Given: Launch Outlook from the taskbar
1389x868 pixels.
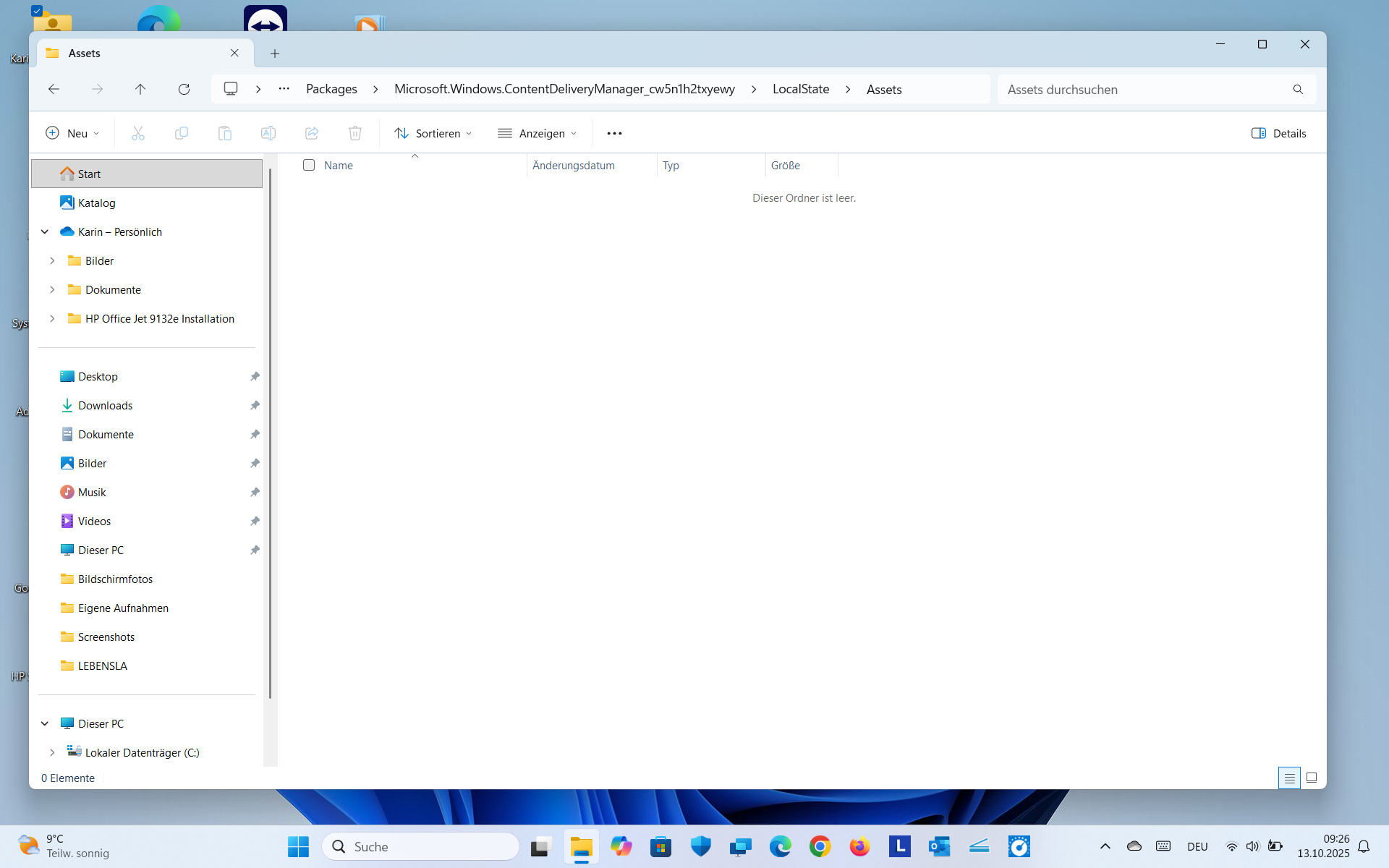Looking at the screenshot, I should 939,846.
